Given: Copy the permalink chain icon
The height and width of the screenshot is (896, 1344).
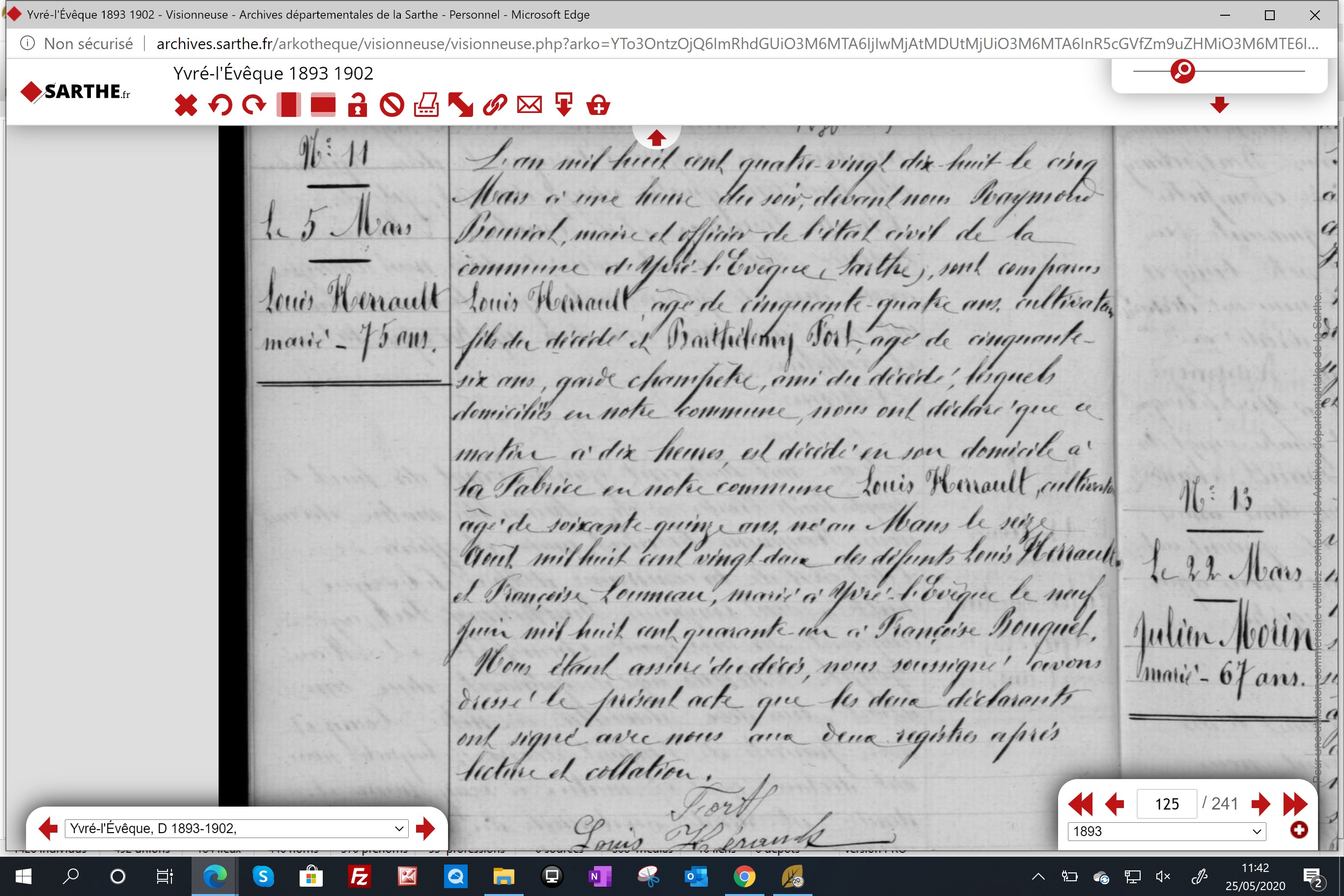Looking at the screenshot, I should click(495, 105).
